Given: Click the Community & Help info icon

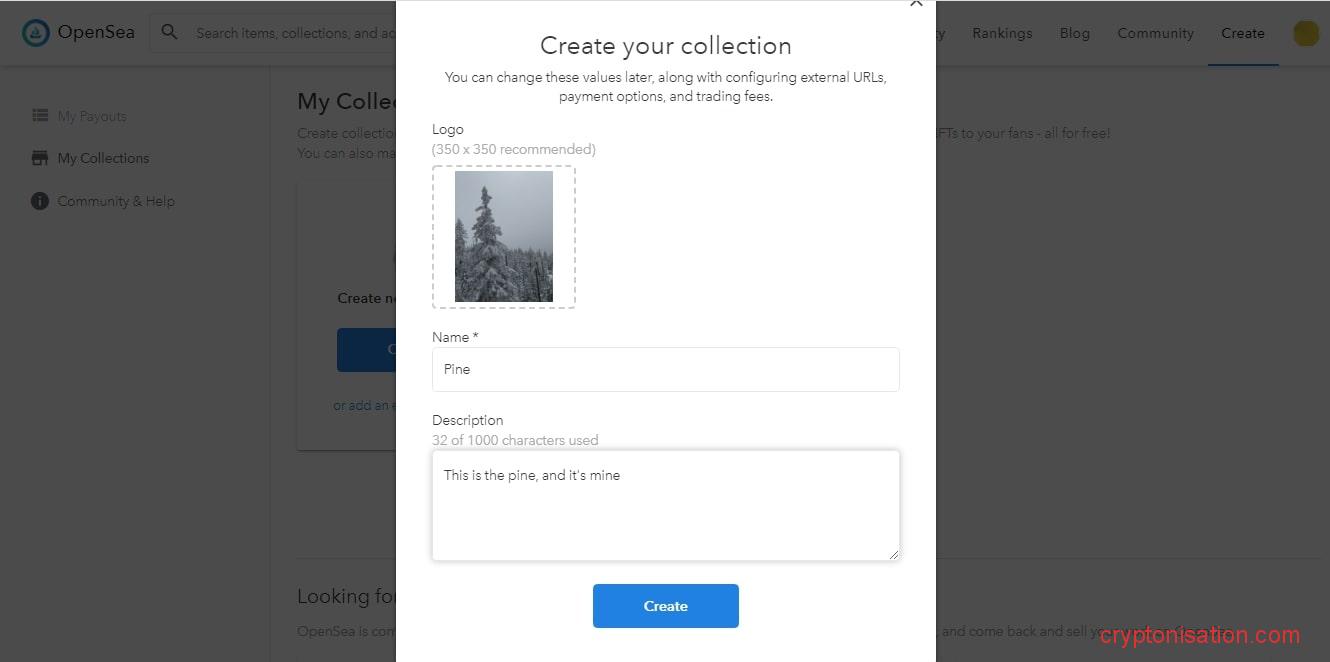Looking at the screenshot, I should [x=40, y=201].
